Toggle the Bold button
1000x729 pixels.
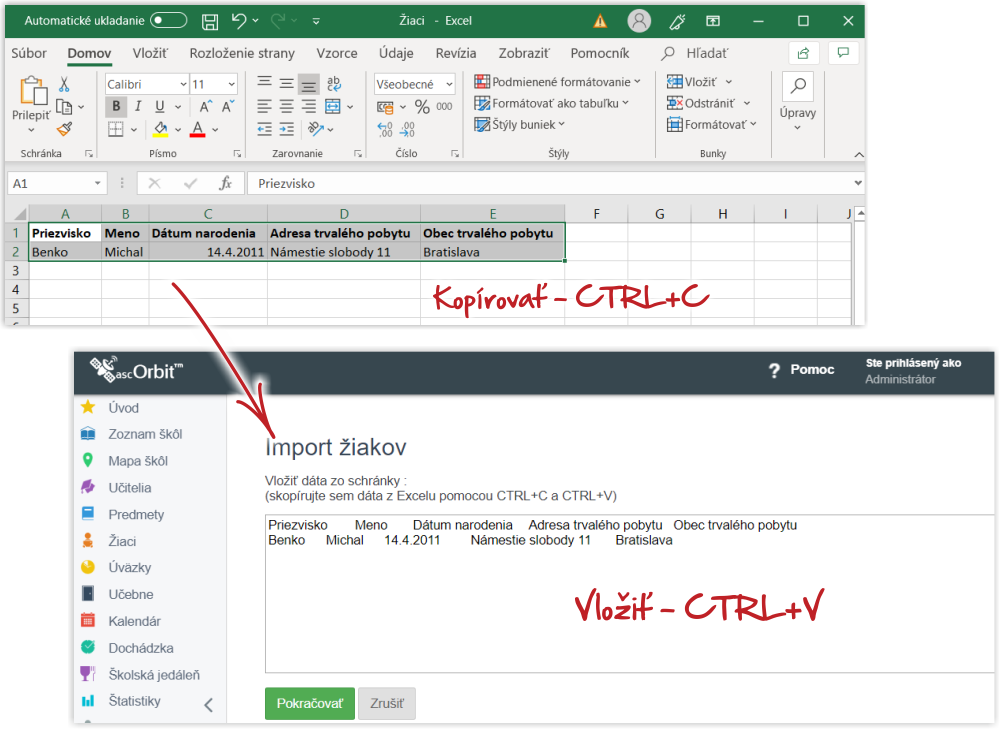(x=115, y=107)
